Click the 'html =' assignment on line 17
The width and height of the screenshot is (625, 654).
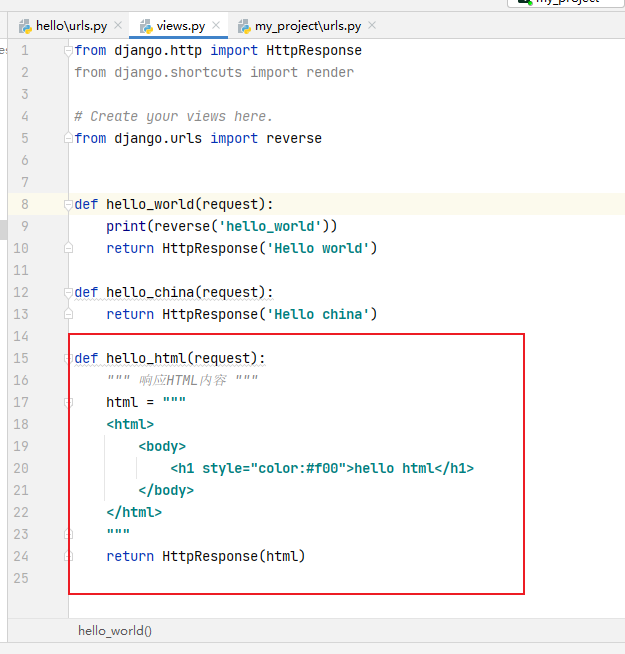click(x=130, y=402)
